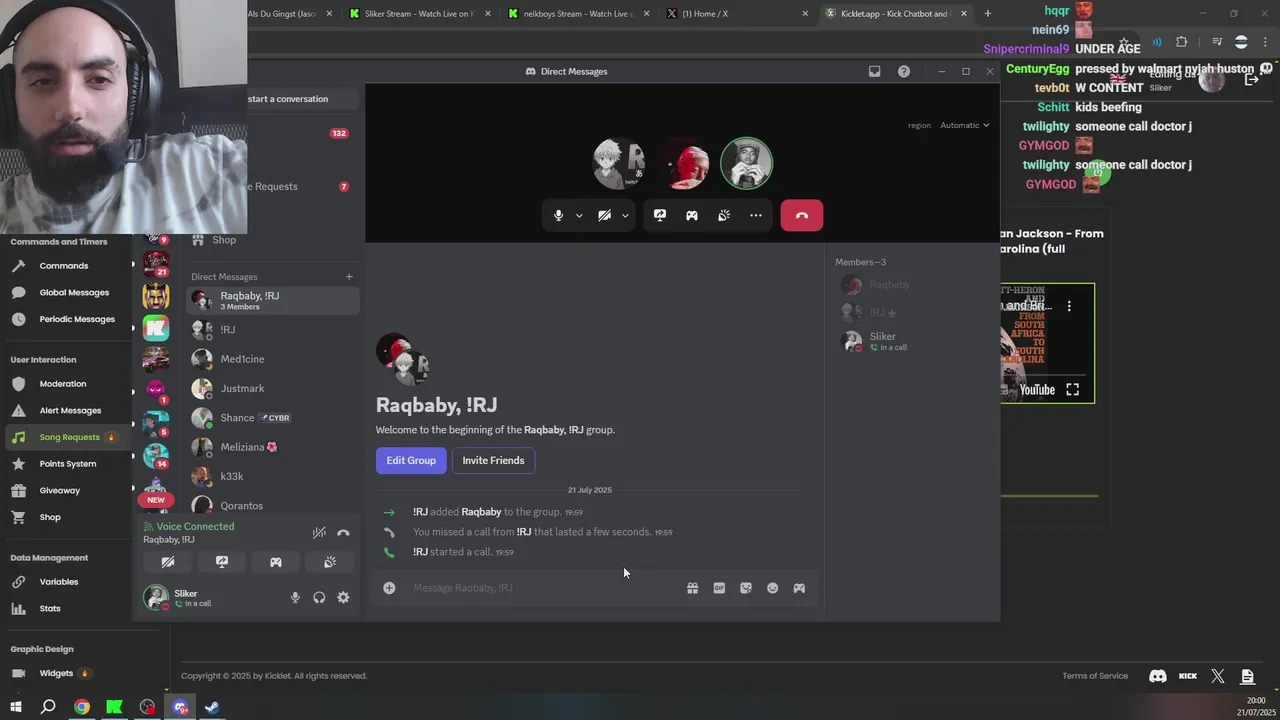The height and width of the screenshot is (720, 1280).
Task: Click Discord logo in Kicklet footer
Action: click(x=1158, y=676)
